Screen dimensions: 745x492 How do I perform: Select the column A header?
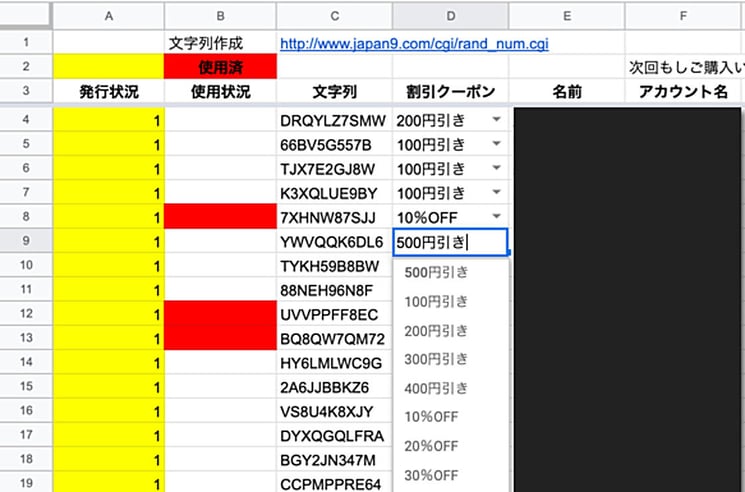(109, 15)
